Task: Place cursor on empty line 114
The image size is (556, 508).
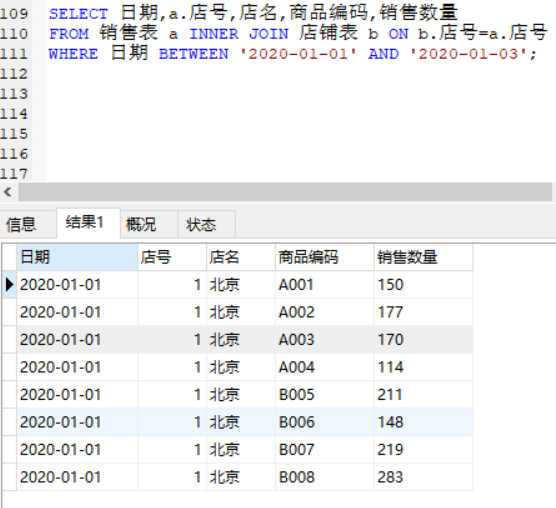Action: coord(301,114)
